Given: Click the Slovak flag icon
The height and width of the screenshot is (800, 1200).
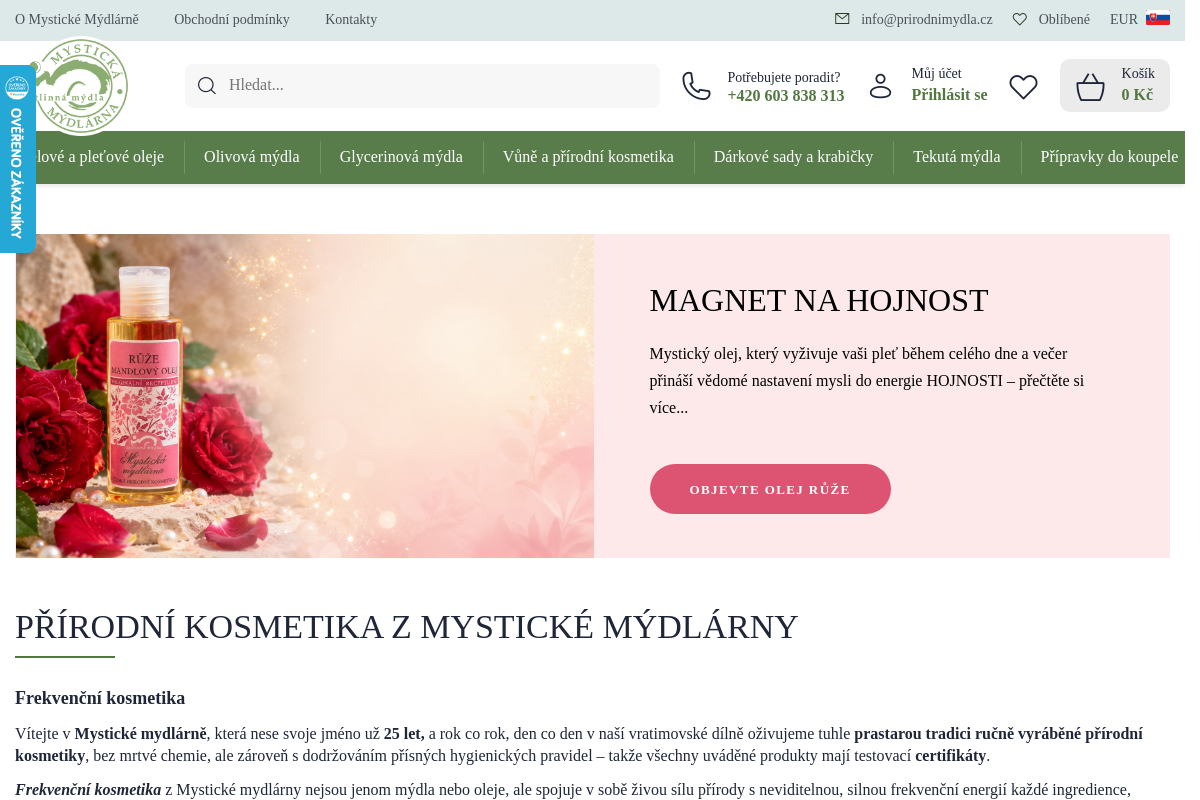Looking at the screenshot, I should pyautogui.click(x=1158, y=18).
